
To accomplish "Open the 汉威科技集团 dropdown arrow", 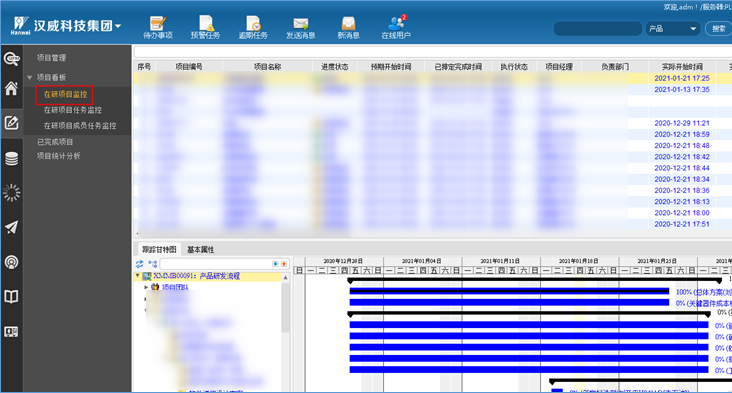I will click(118, 26).
